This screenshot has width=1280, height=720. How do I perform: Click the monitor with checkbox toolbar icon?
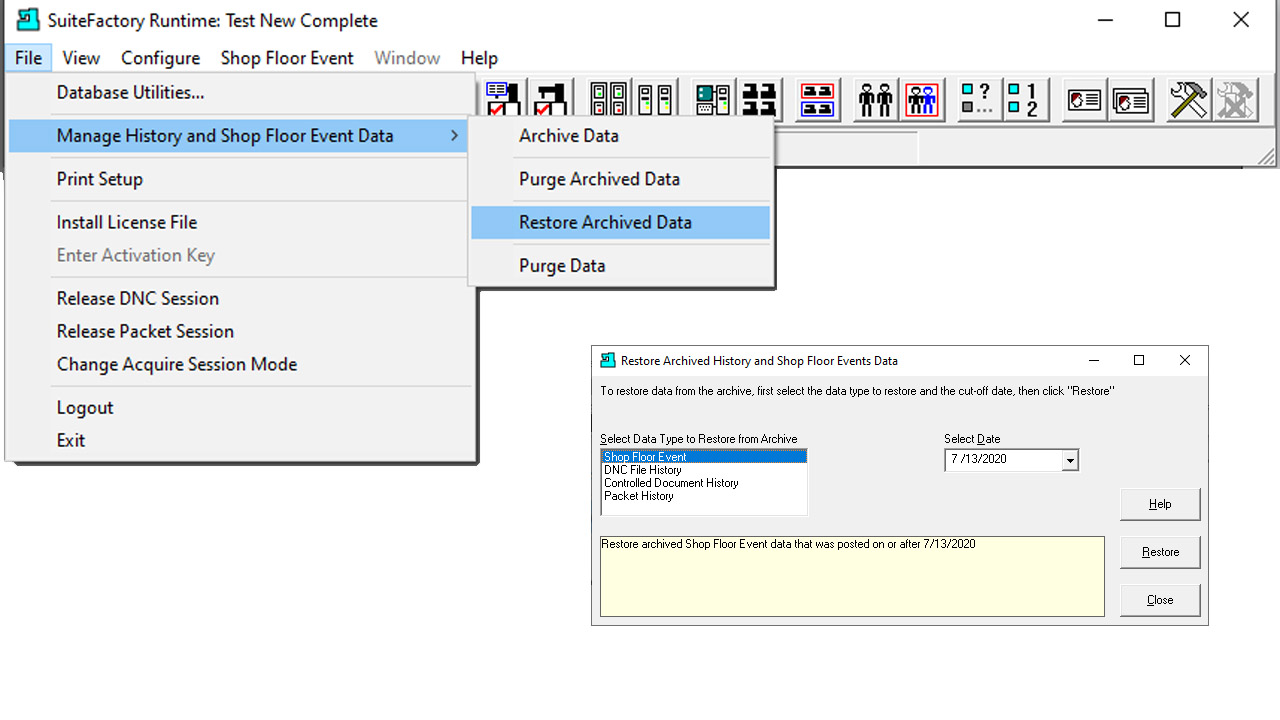pos(504,100)
